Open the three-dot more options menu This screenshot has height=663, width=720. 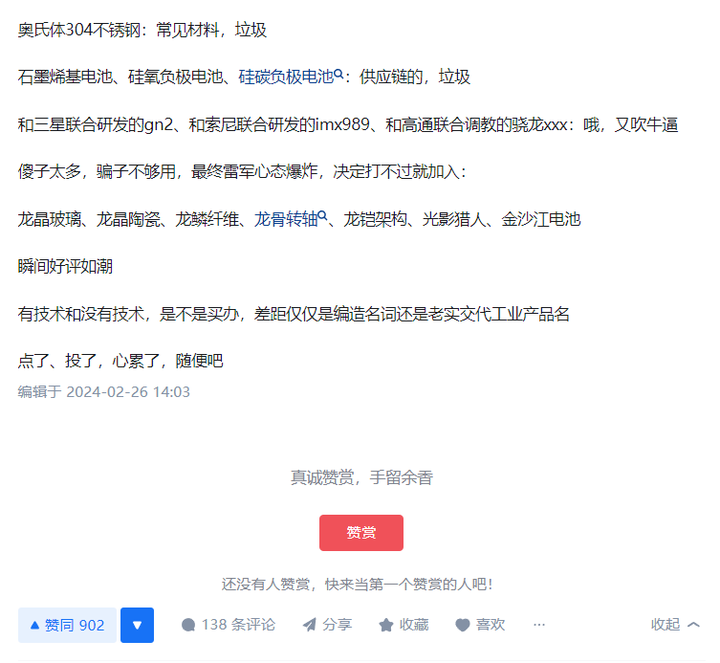click(539, 624)
